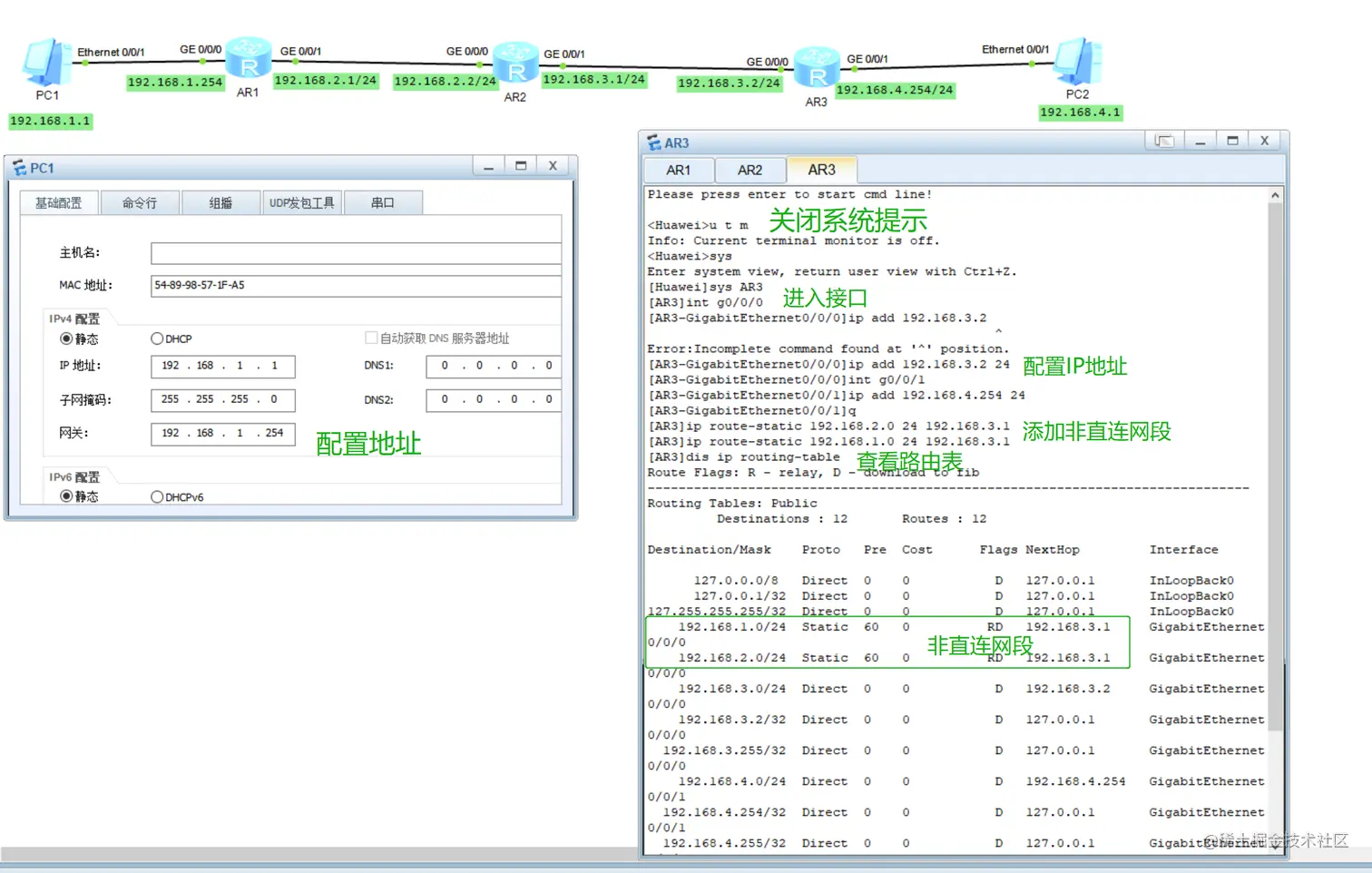Click the 192.168.2.1/24 interface label
Image resolution: width=1372 pixels, height=873 pixels.
(x=326, y=81)
